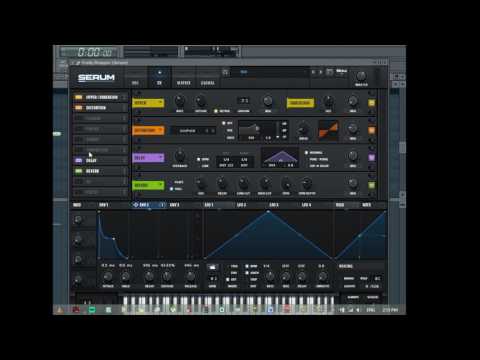Toggle the Hyper Retrig switch
Image resolution: width=480 pixels, height=360 pixels.
pos(216,111)
